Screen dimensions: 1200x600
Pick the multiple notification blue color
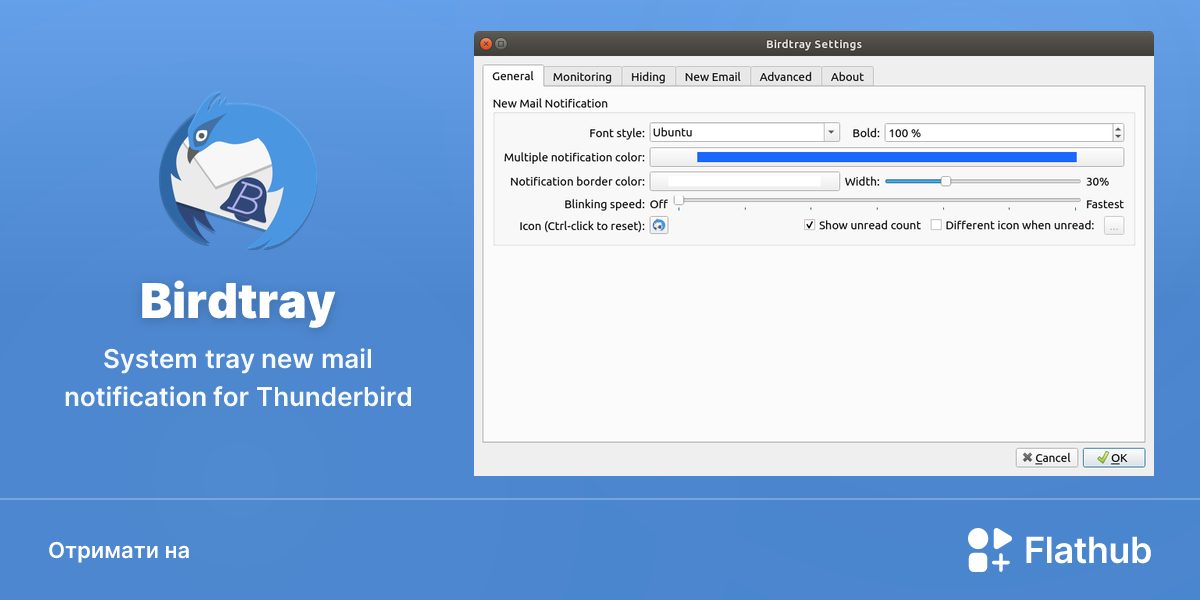887,157
